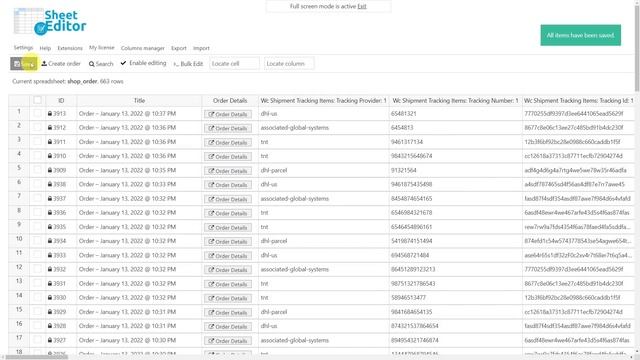Select tracking number cell 9461317134
The width and height of the screenshot is (640, 360).
pyautogui.click(x=455, y=142)
